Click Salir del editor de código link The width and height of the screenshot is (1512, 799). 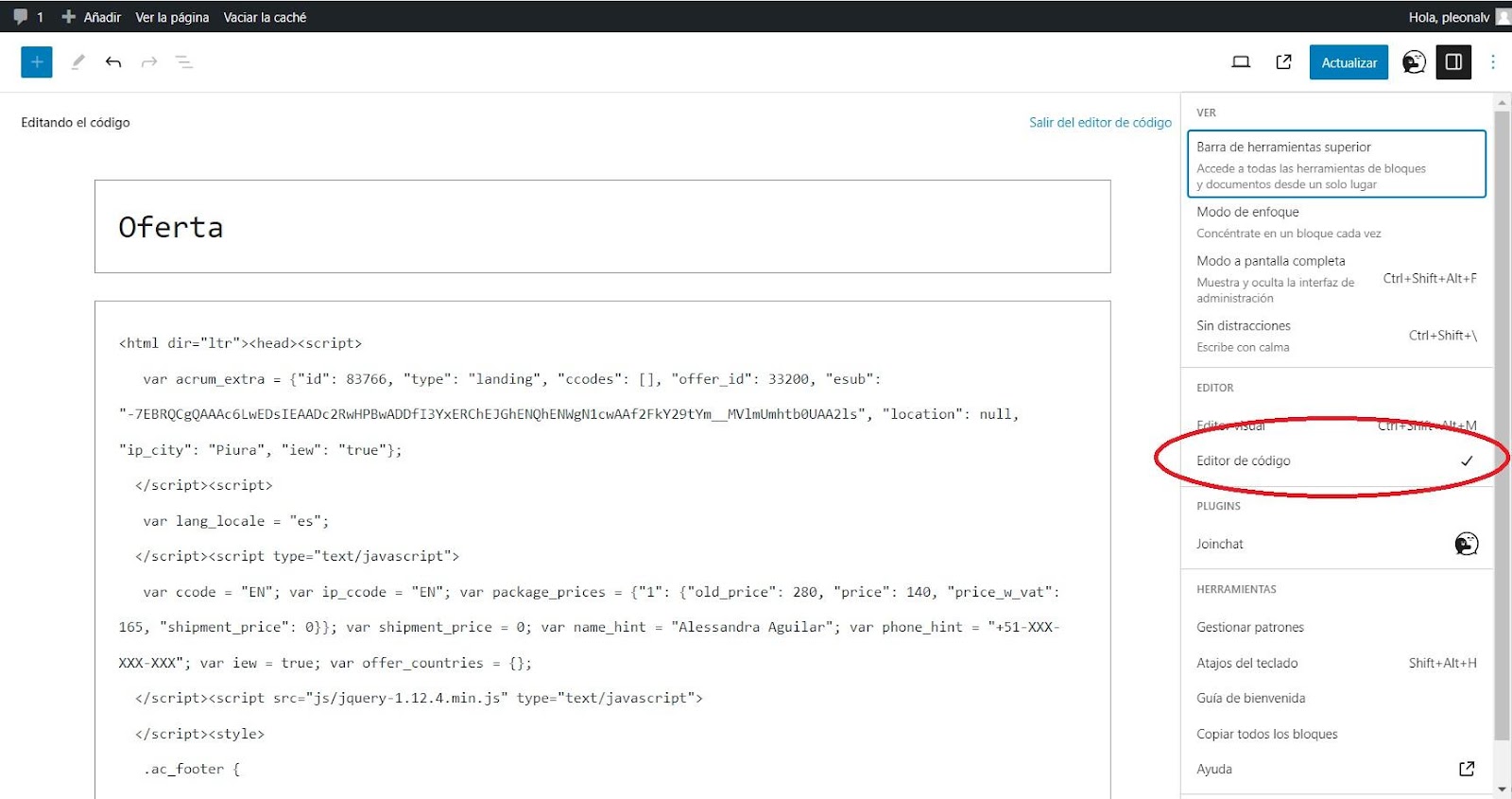[x=1100, y=123]
